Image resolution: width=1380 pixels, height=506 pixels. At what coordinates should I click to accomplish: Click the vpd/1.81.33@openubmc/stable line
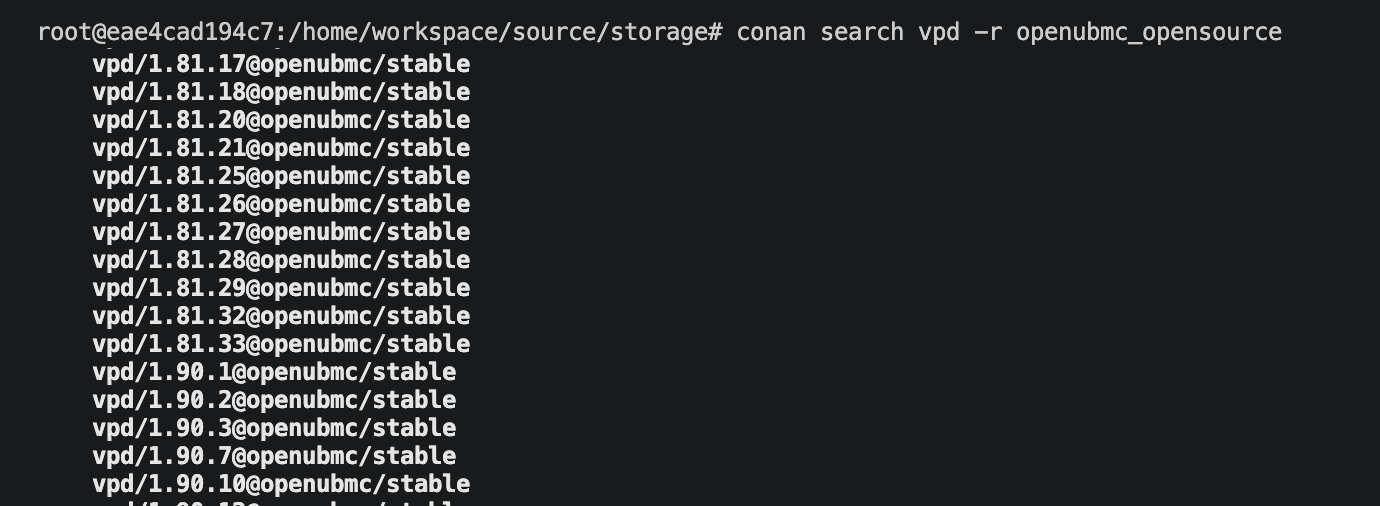[281, 345]
